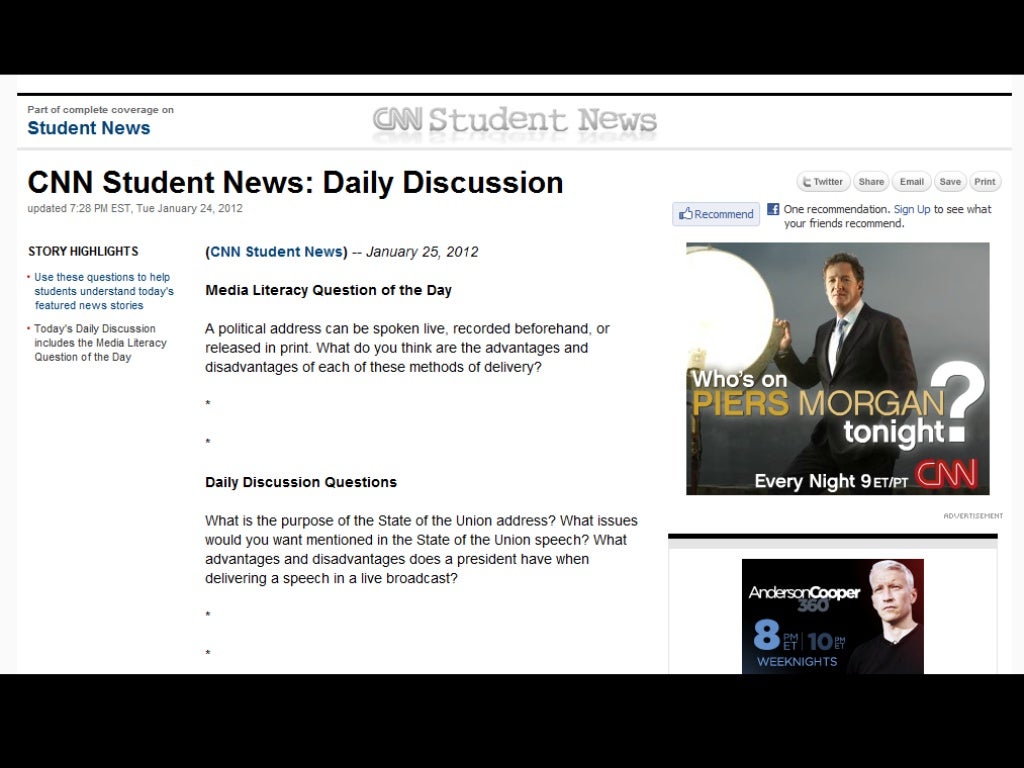
Task: Click the Anderson Cooper 360 advertisement
Action: 833,616
